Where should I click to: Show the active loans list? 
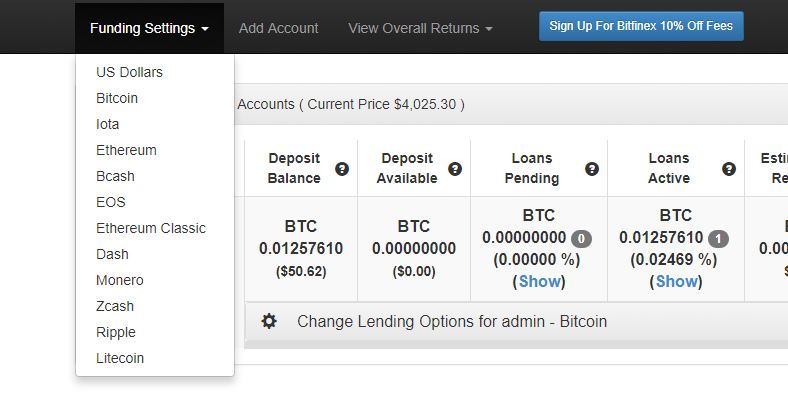click(676, 281)
